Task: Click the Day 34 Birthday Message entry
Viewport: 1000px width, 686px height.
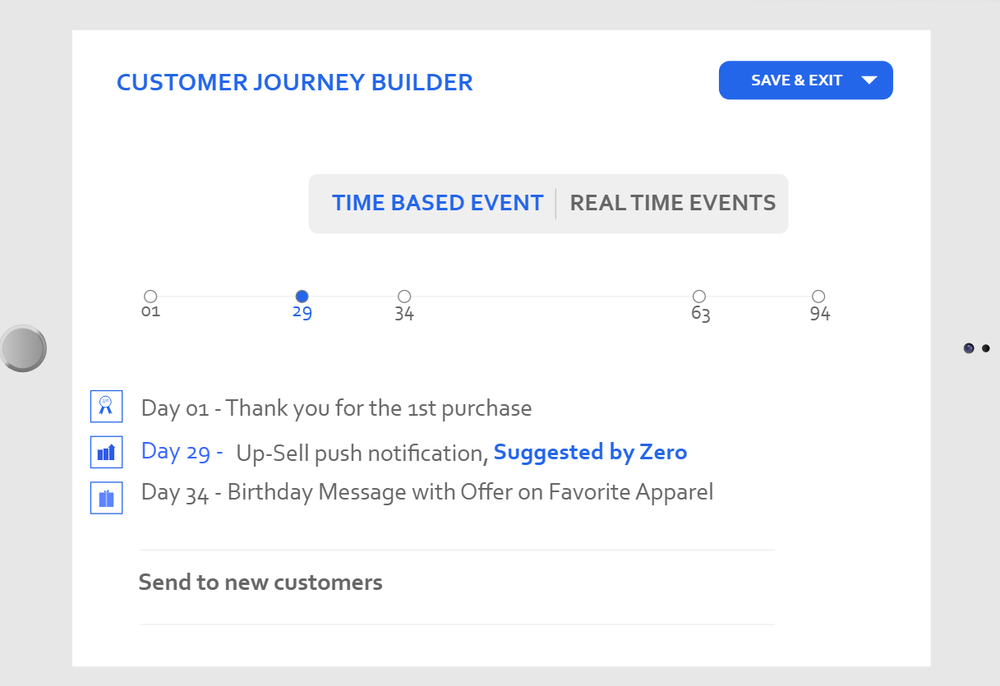Action: (427, 492)
